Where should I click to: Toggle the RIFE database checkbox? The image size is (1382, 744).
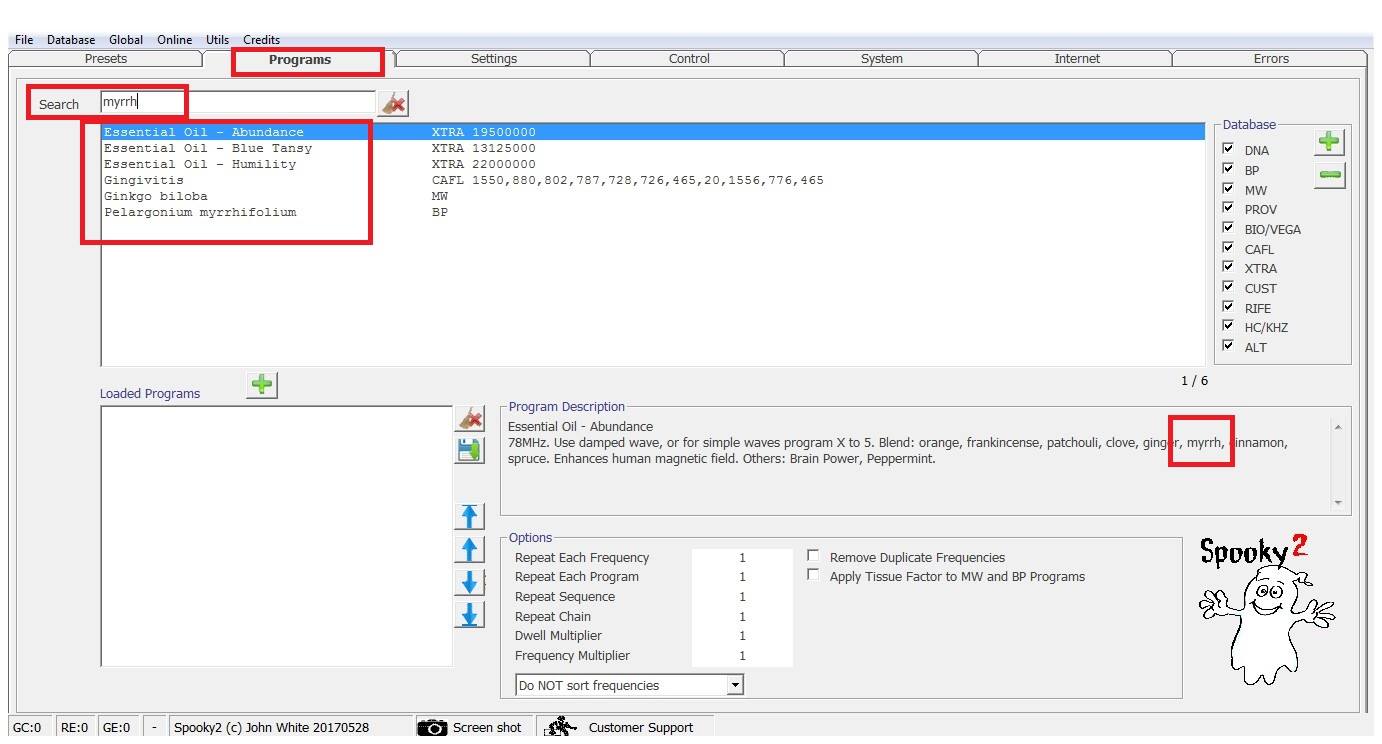tap(1228, 307)
